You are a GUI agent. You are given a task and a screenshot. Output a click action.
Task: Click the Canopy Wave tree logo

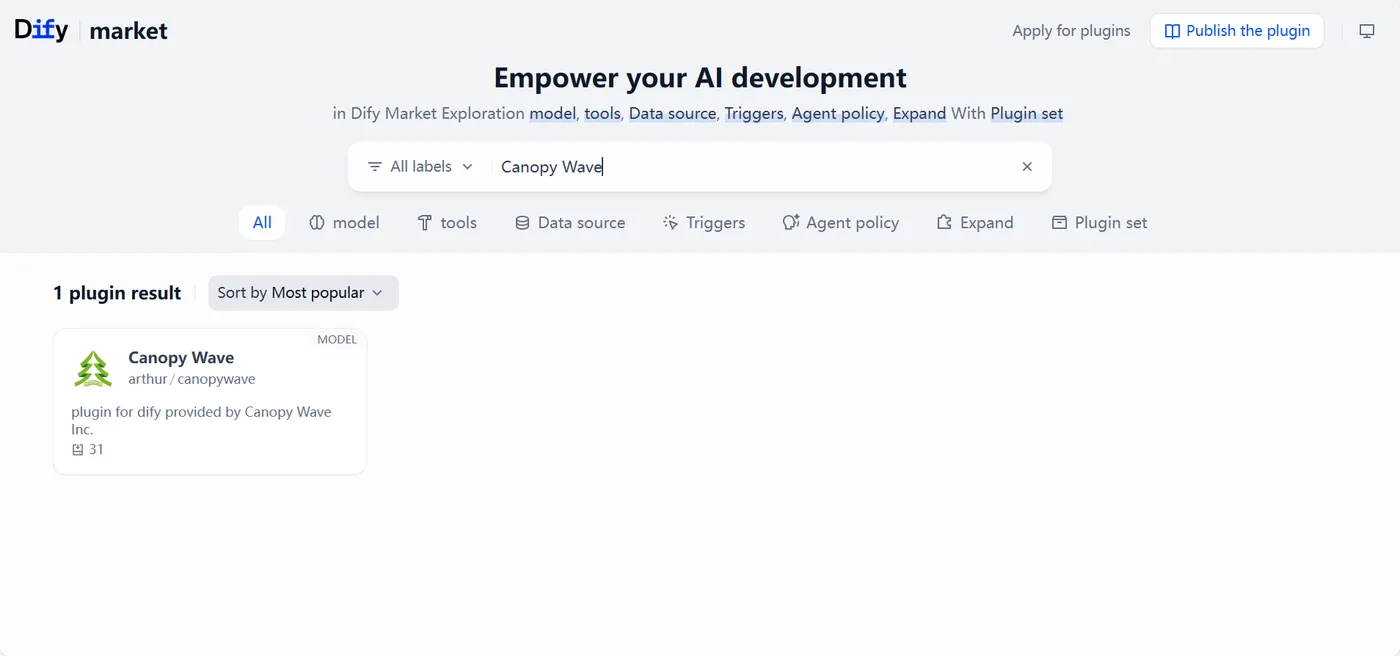click(x=93, y=369)
